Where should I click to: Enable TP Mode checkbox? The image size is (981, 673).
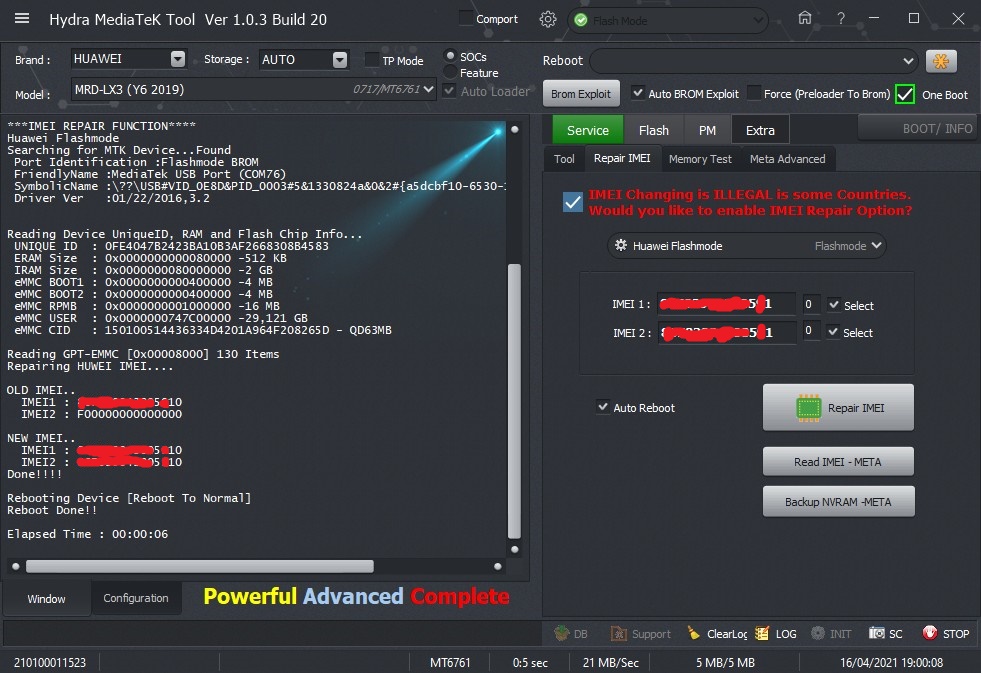372,59
